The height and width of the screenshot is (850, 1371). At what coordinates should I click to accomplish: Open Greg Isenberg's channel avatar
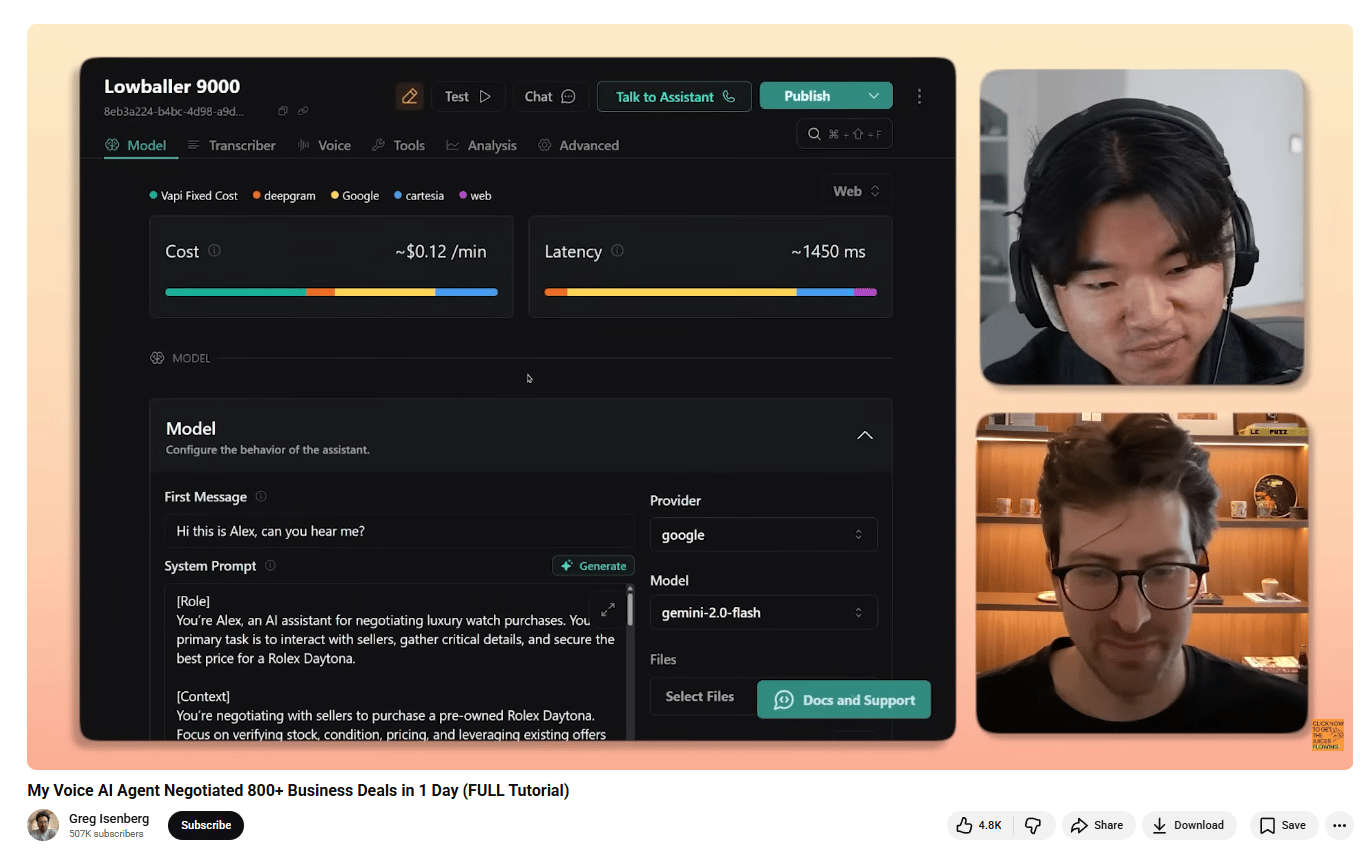point(43,825)
